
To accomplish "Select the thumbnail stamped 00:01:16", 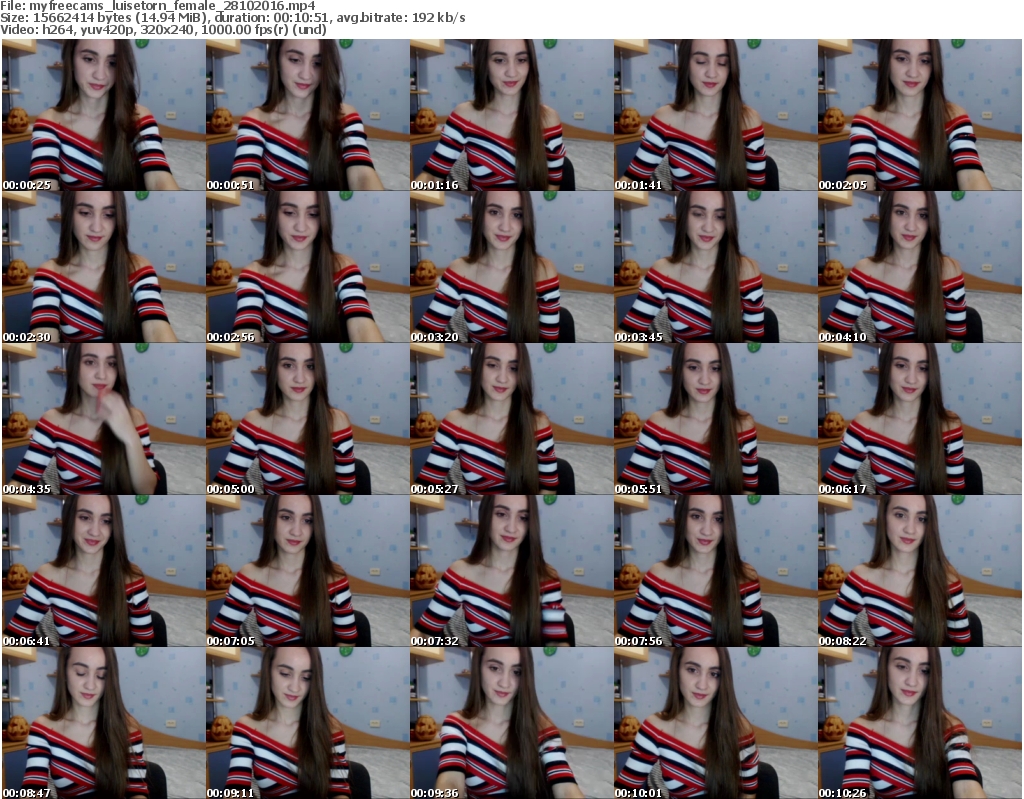I will pyautogui.click(x=511, y=115).
